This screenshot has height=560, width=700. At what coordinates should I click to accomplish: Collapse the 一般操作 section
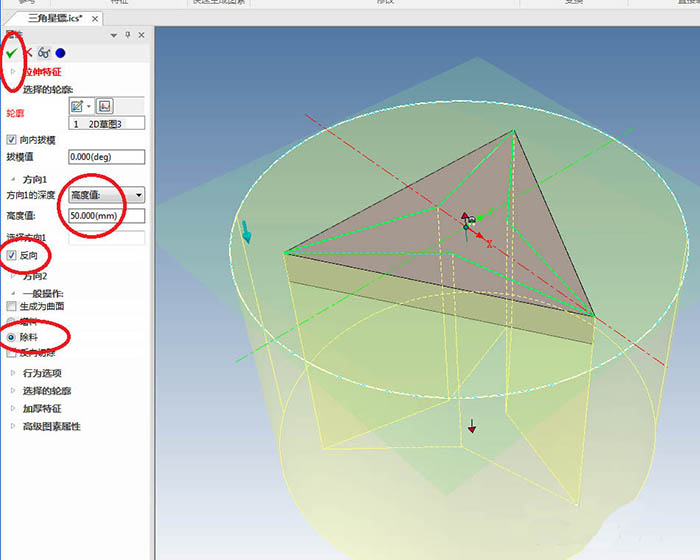click(13, 293)
